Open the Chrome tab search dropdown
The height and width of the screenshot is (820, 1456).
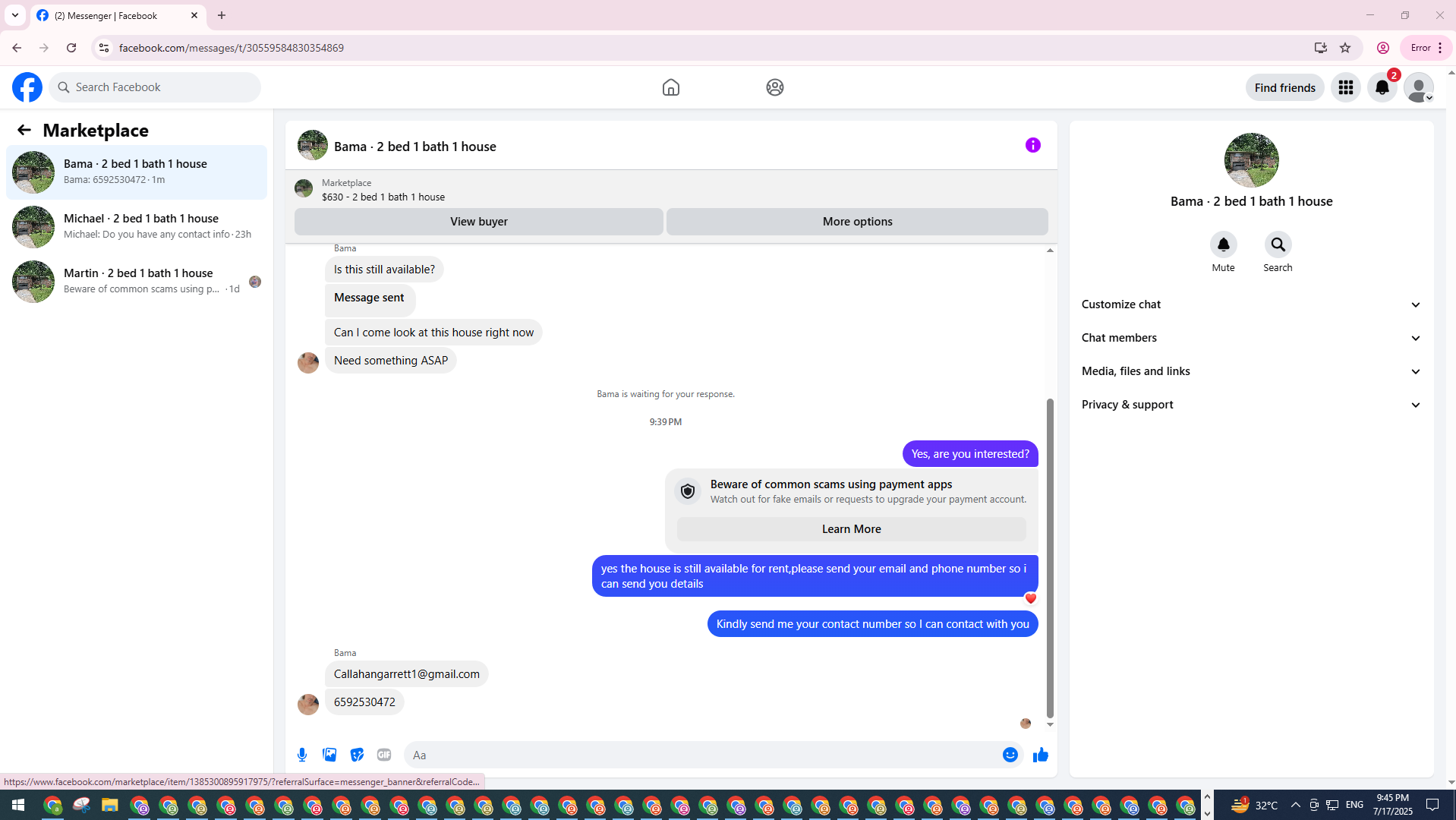tap(15, 15)
